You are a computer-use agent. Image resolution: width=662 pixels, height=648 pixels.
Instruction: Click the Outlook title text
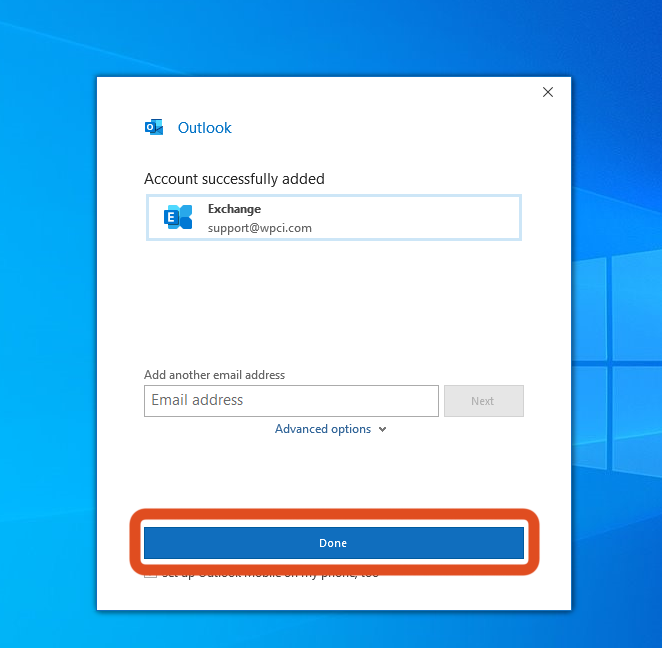(x=204, y=128)
